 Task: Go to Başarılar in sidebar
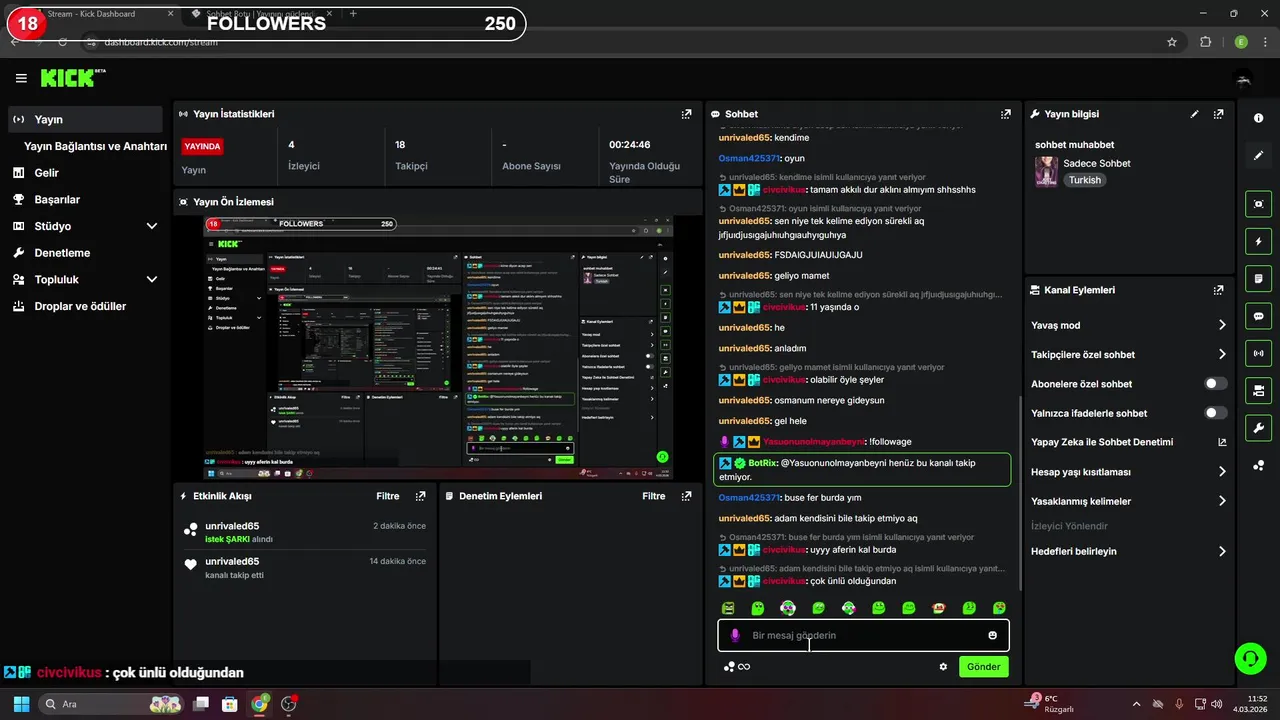coord(85,199)
